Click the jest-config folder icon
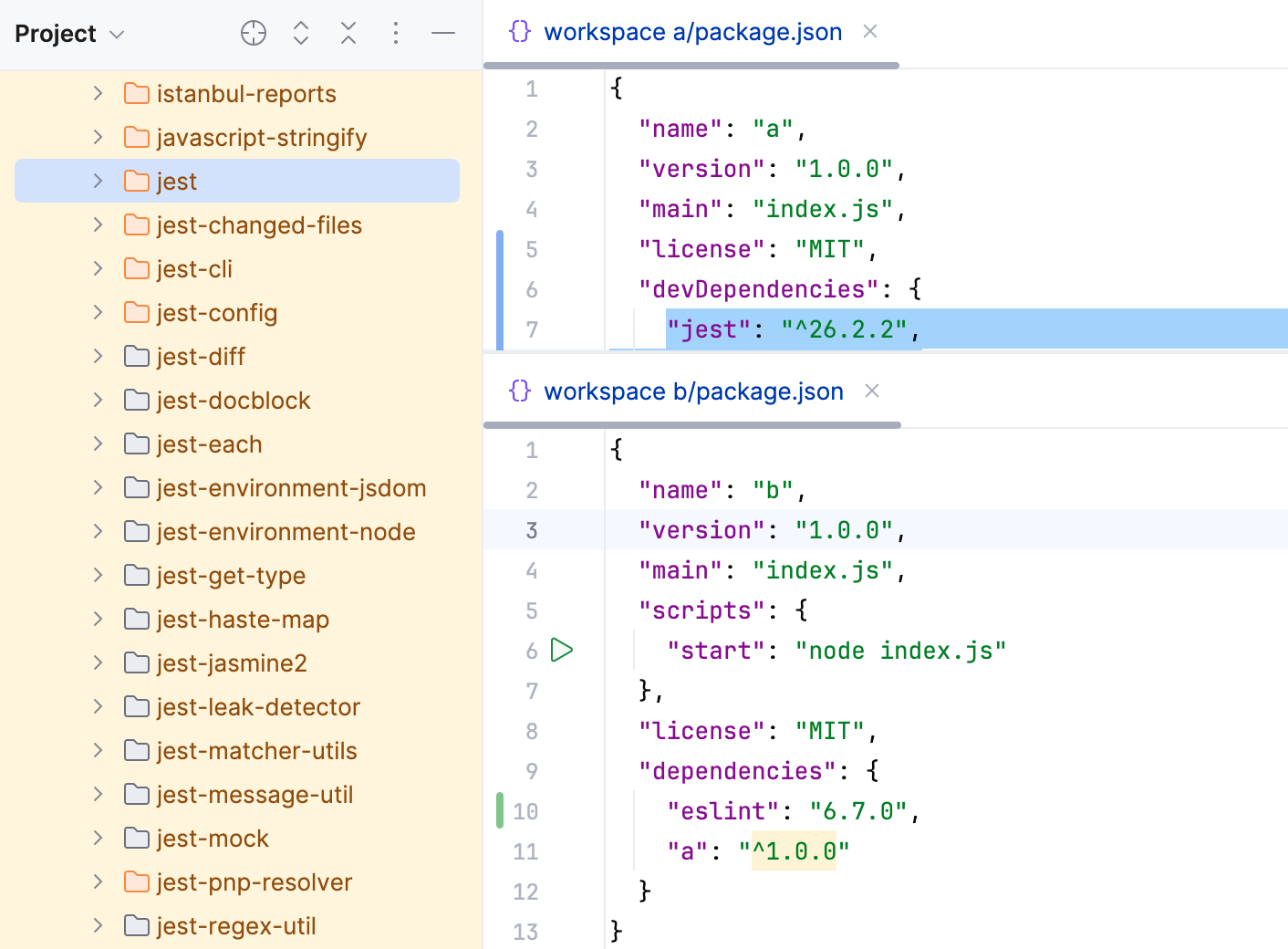This screenshot has width=1288, height=949. pyautogui.click(x=136, y=312)
